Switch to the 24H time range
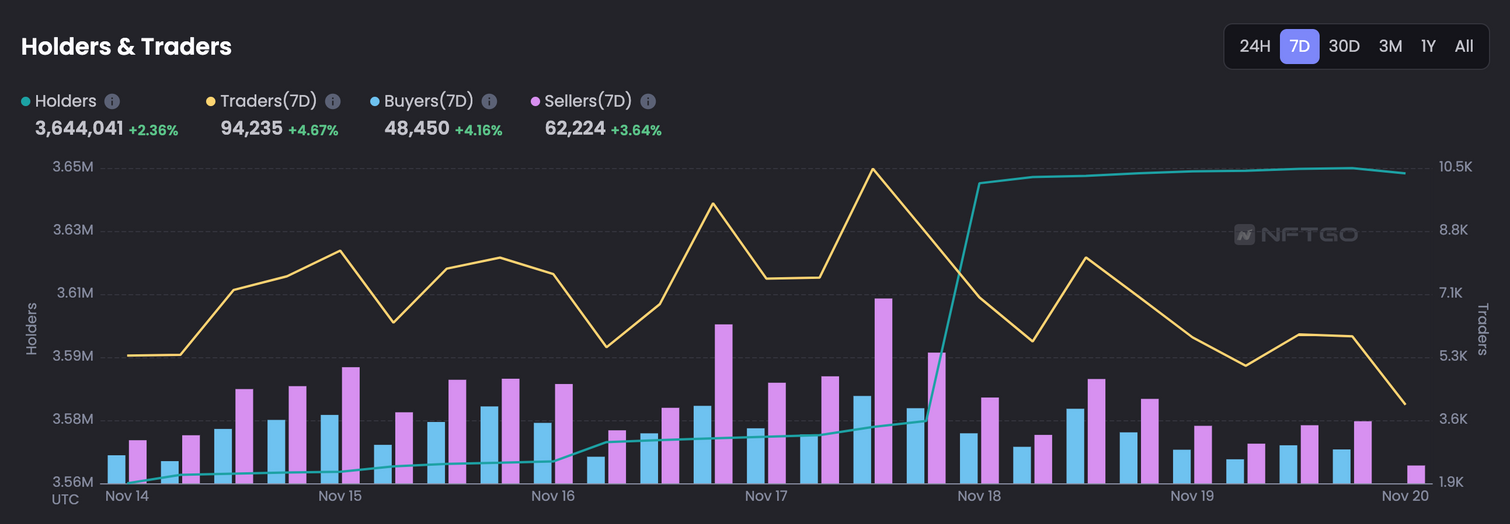The image size is (1510, 524). [x=1254, y=46]
